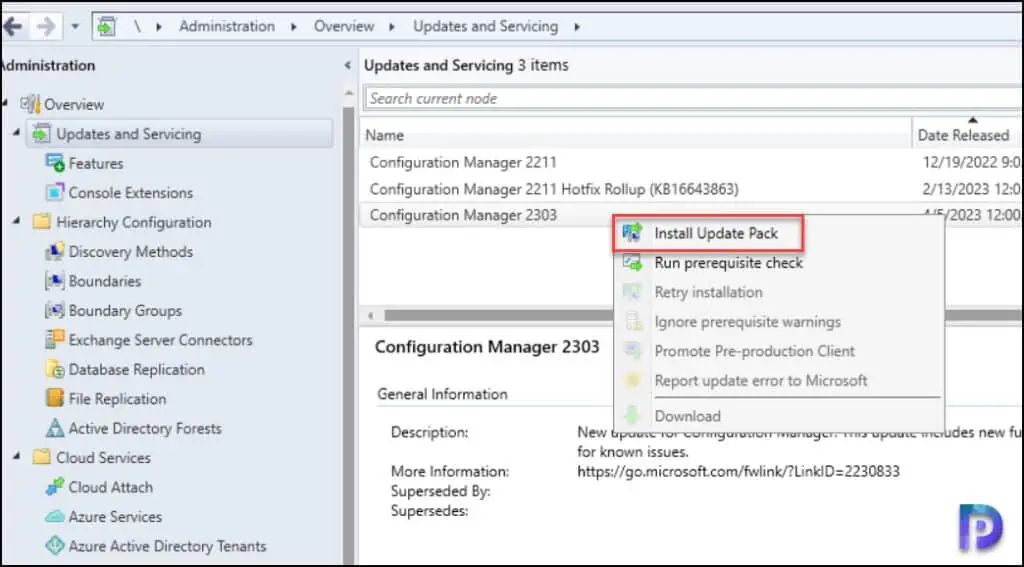Click Download in the context menu

(x=778, y=416)
